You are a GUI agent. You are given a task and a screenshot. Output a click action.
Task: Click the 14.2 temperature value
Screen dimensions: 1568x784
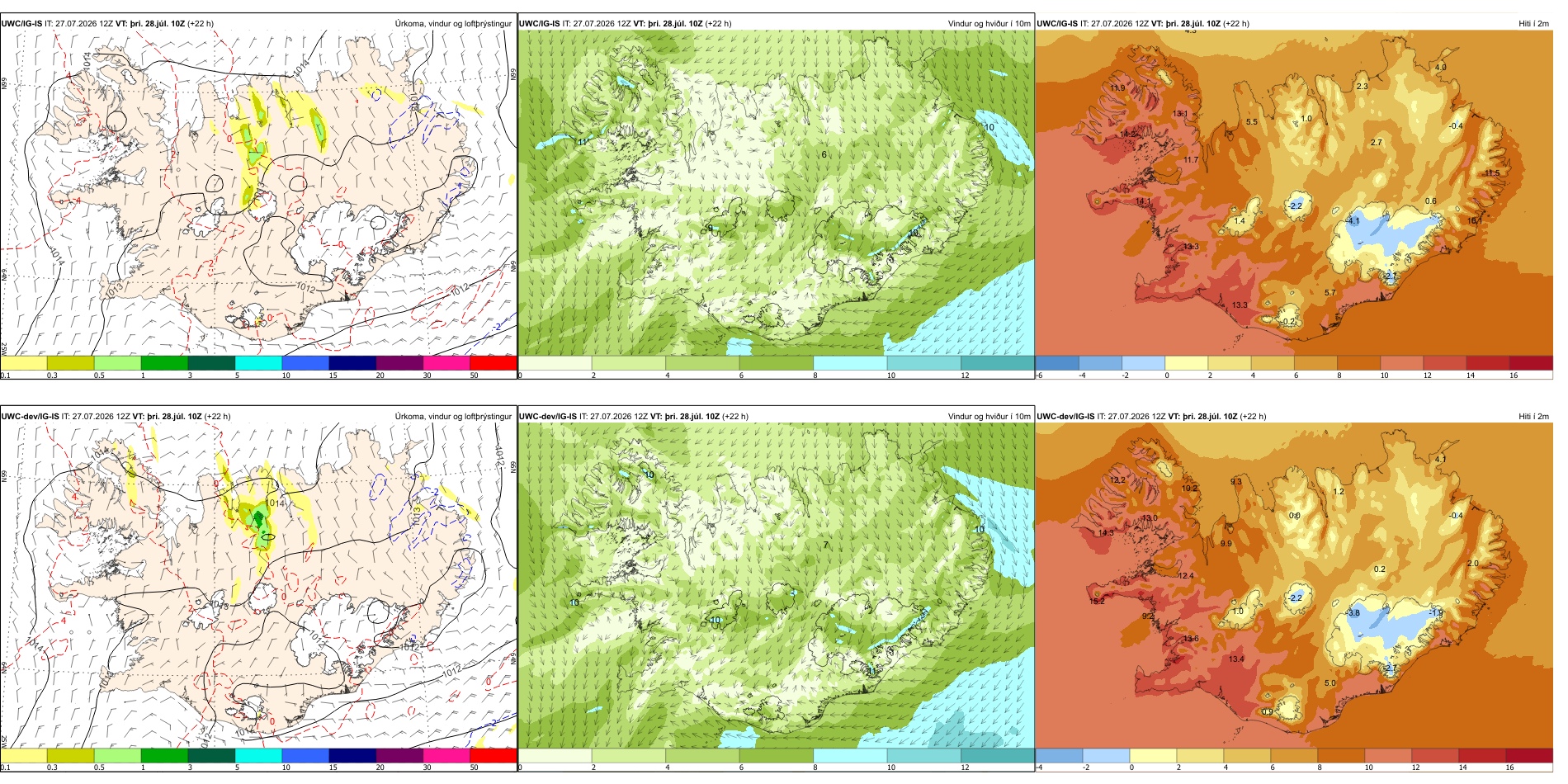1127,135
